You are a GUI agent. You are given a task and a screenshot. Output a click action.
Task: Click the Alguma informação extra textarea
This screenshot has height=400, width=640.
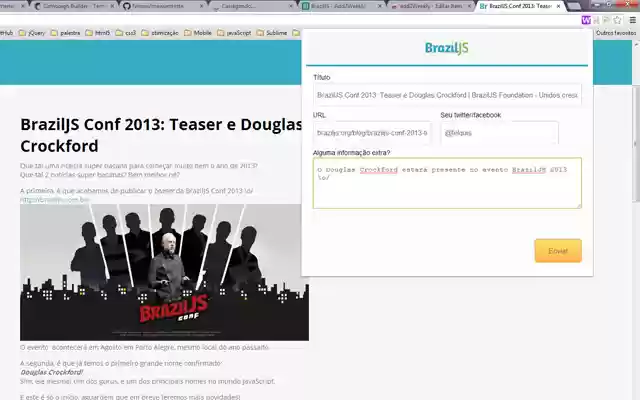tap(447, 183)
